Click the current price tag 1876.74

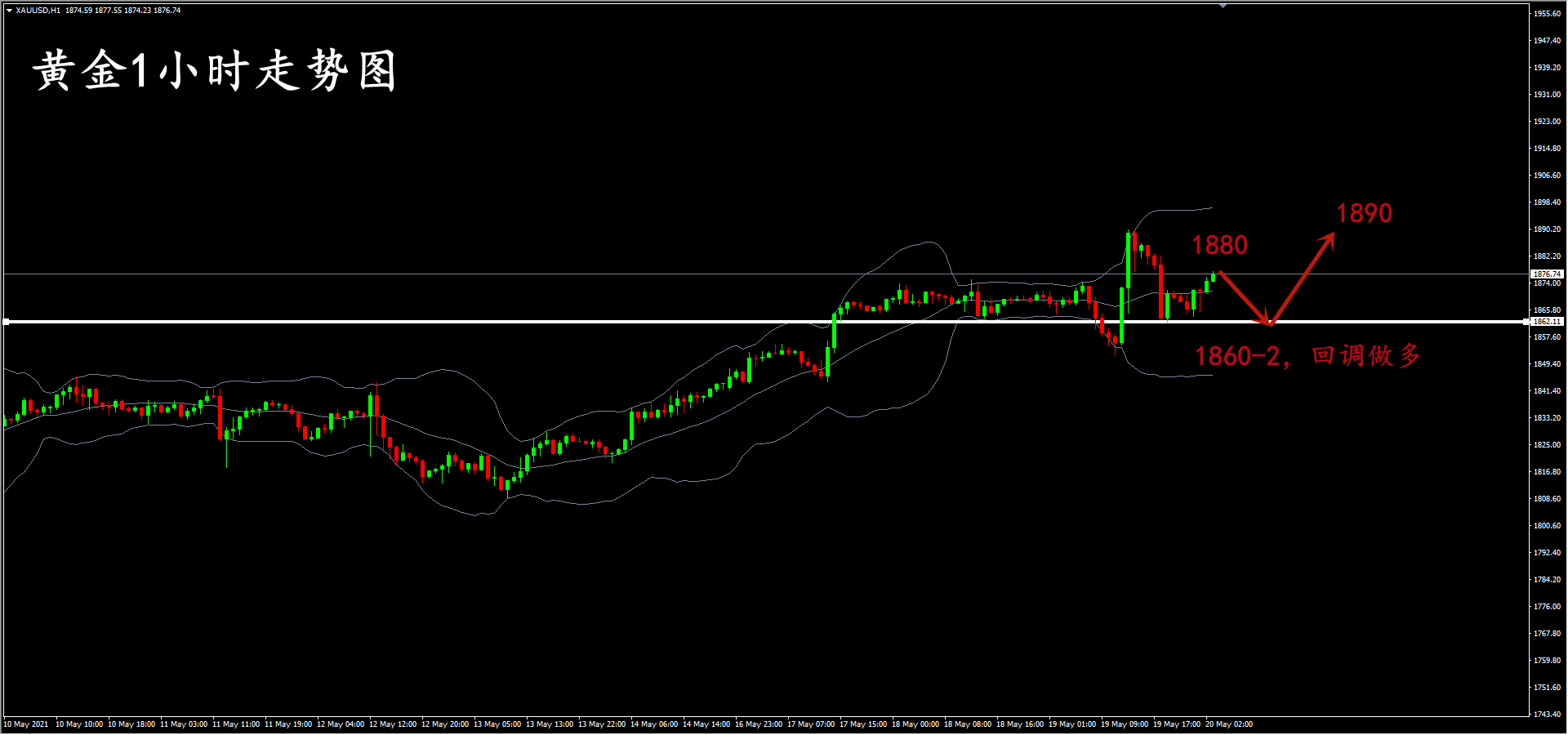pyautogui.click(x=1547, y=274)
